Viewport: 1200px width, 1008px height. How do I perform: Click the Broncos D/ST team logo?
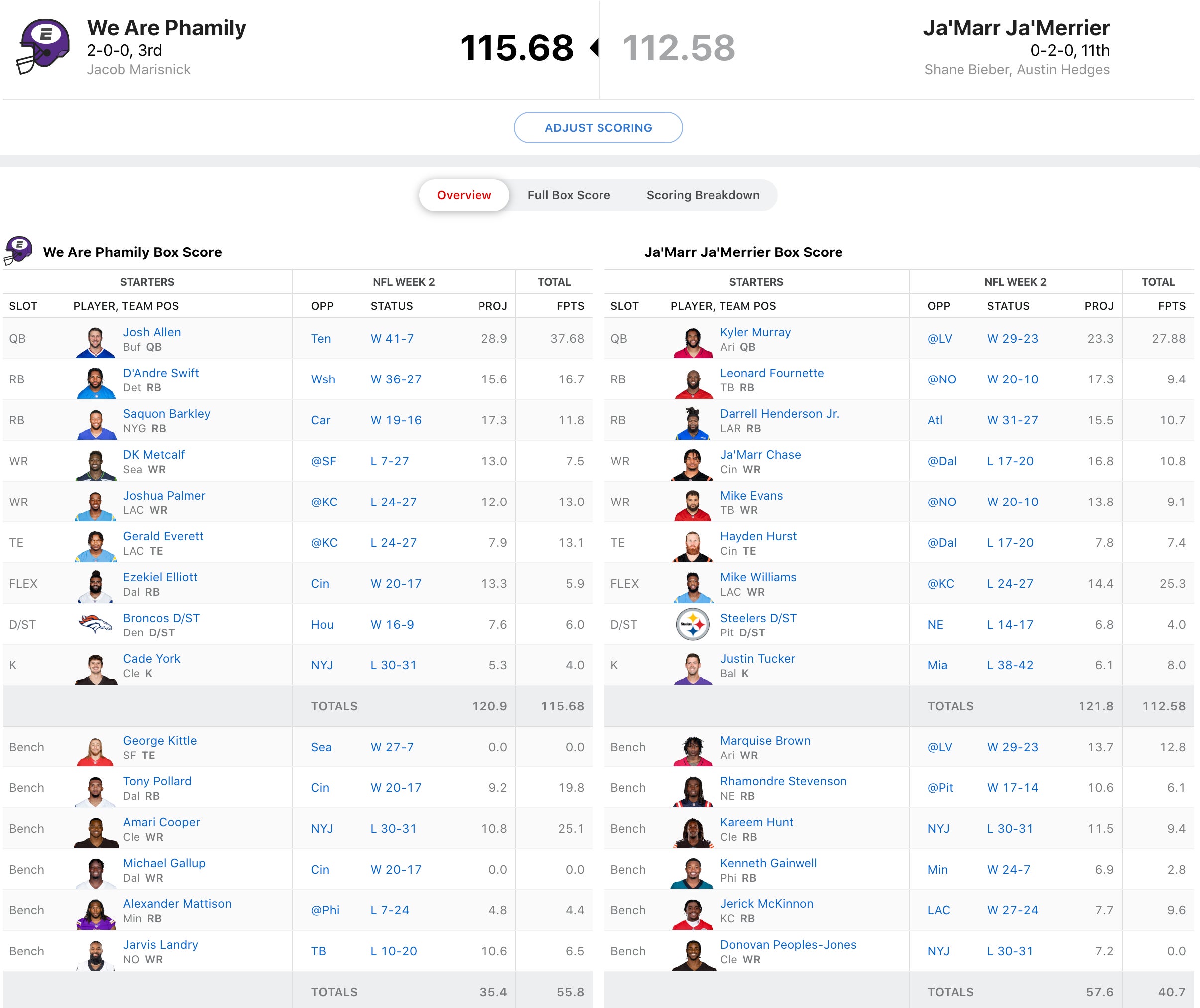pos(95,624)
